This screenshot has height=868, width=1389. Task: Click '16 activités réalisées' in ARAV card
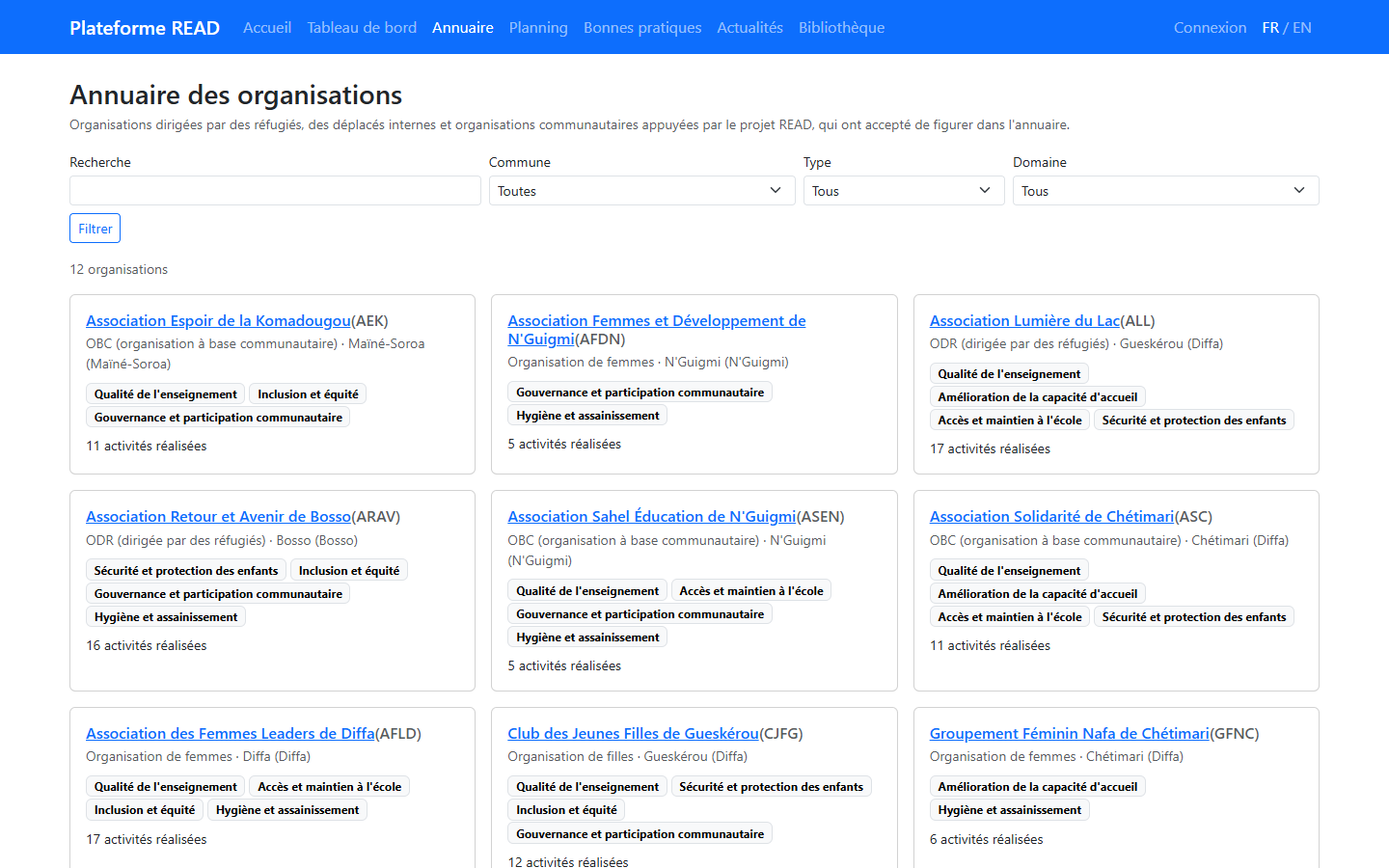click(x=147, y=645)
